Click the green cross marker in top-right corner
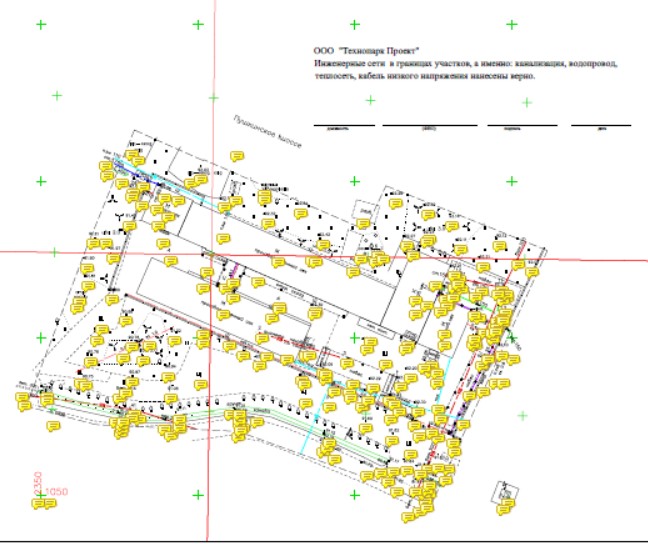Image resolution: width=648 pixels, height=544 pixels. [512, 24]
